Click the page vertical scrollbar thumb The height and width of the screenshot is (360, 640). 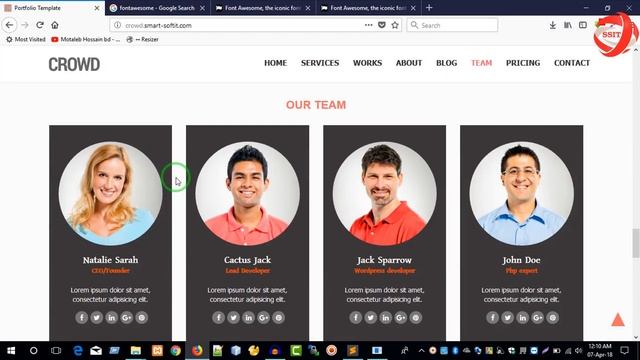coord(636,243)
